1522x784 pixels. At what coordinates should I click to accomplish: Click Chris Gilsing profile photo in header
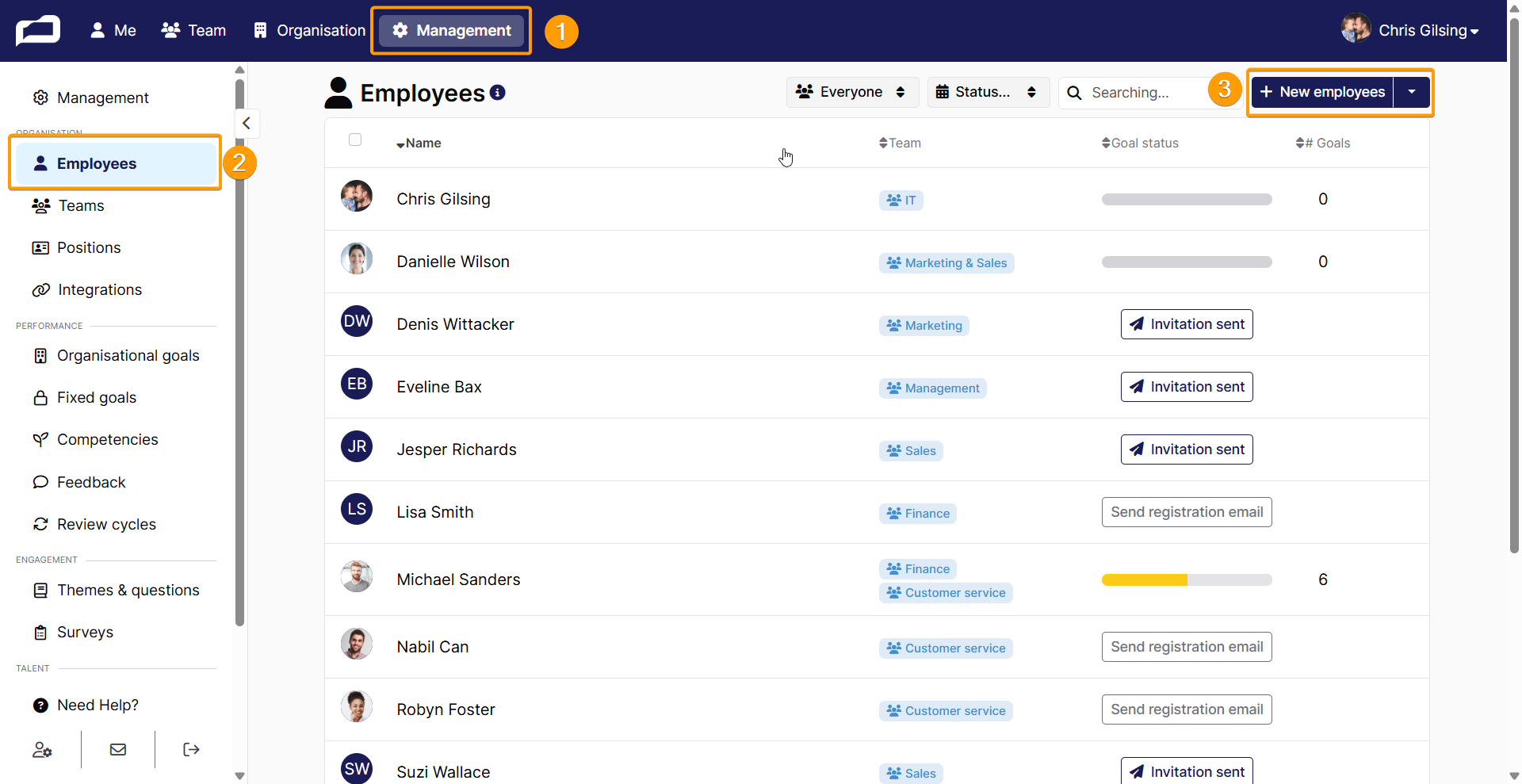click(1356, 29)
